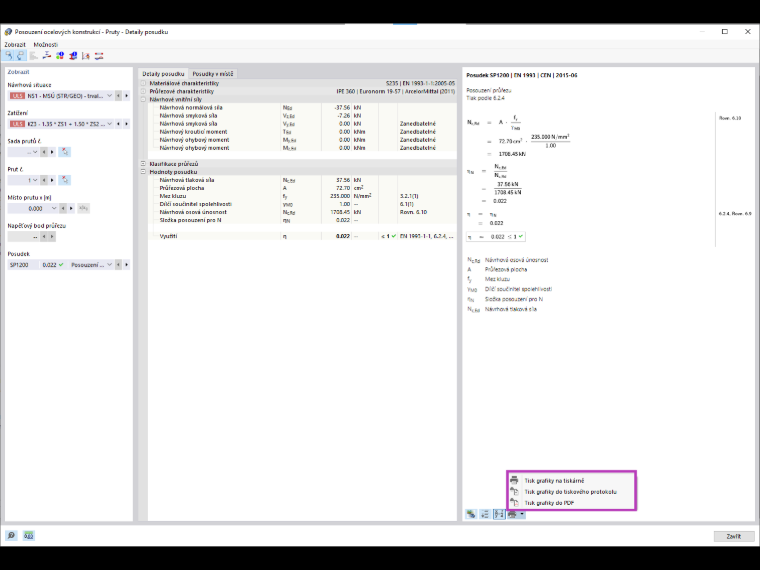Pick member set in graphics icon
760x570 pixels.
[x=64, y=152]
